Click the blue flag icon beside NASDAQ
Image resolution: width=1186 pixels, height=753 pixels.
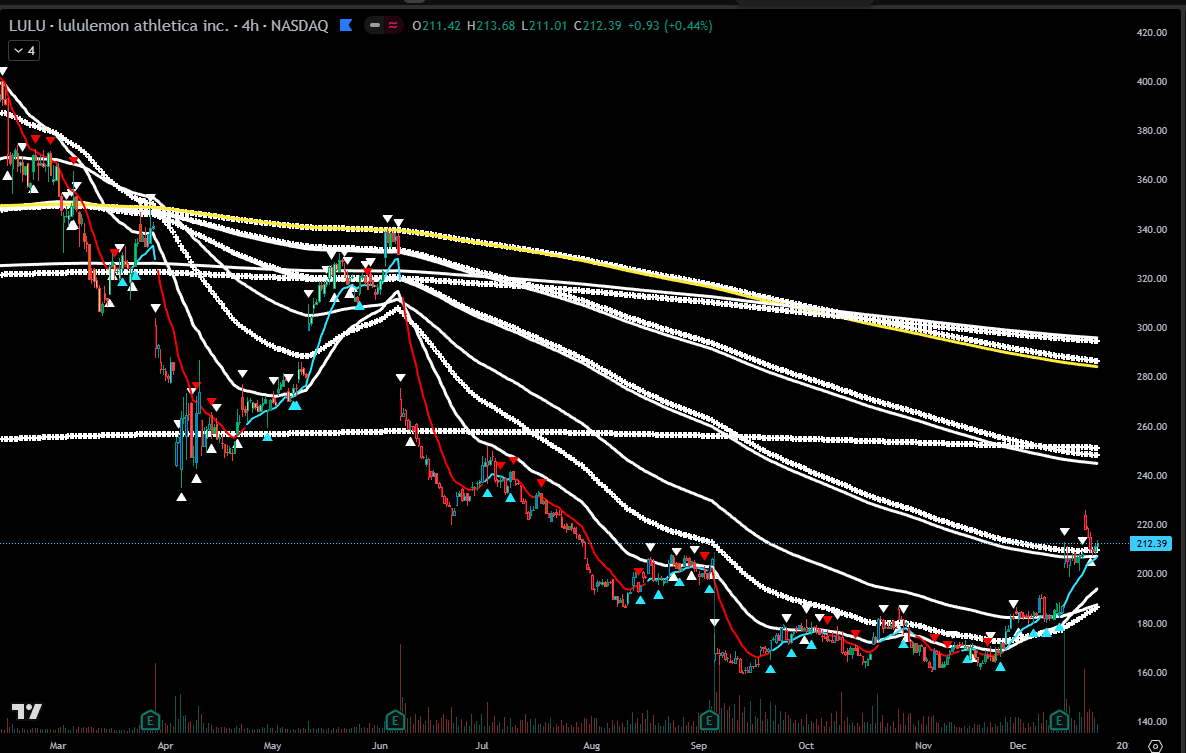click(x=346, y=26)
